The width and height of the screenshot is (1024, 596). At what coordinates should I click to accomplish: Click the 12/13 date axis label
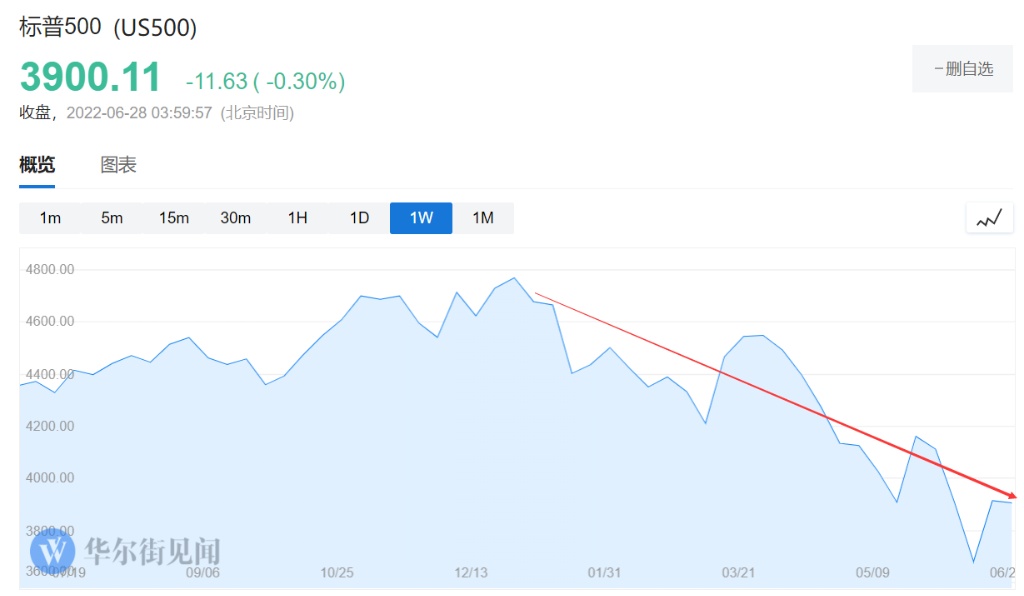[471, 573]
